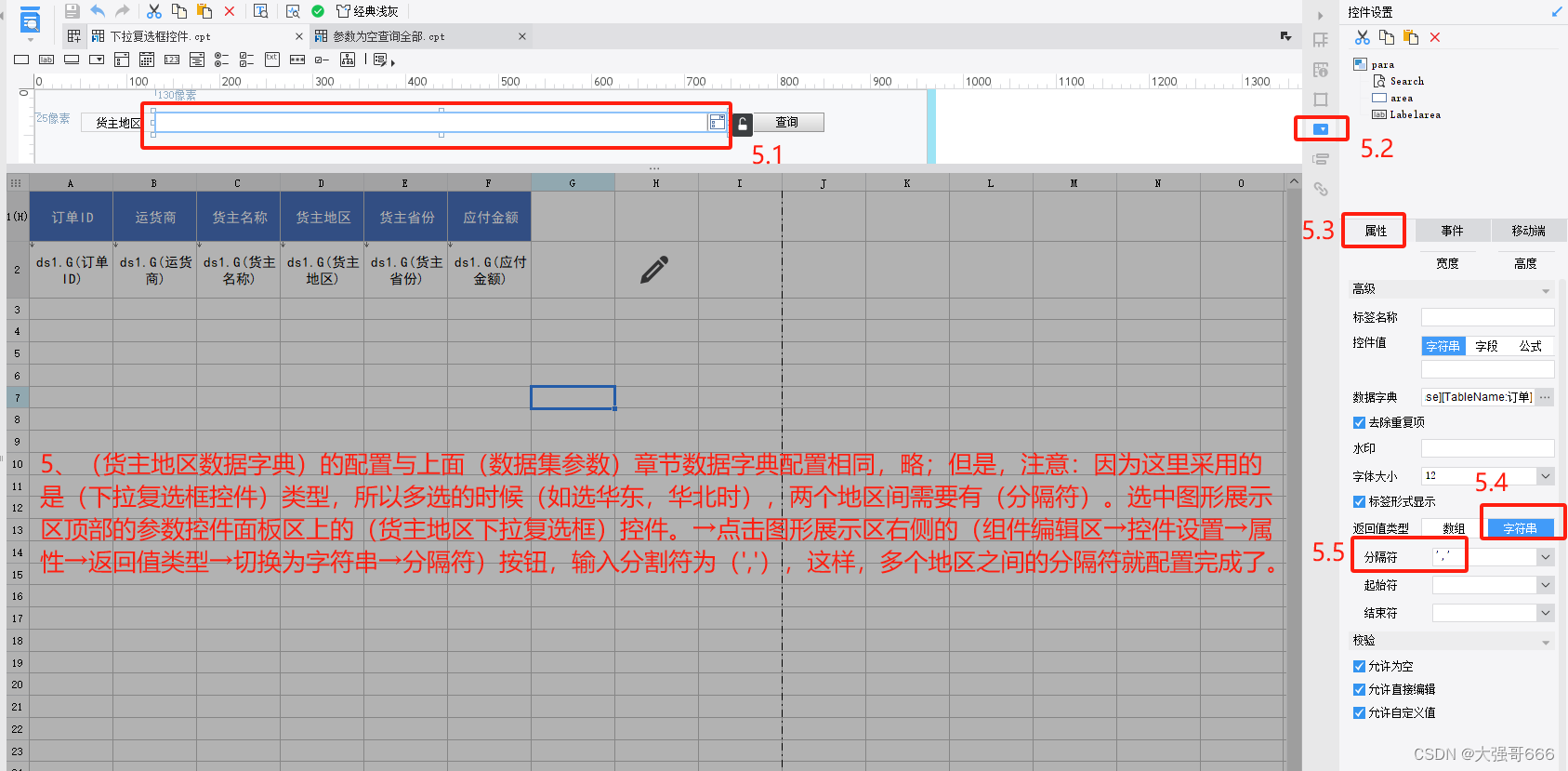Select 字符串 for 控件值 type
1568x771 pixels.
[1443, 346]
